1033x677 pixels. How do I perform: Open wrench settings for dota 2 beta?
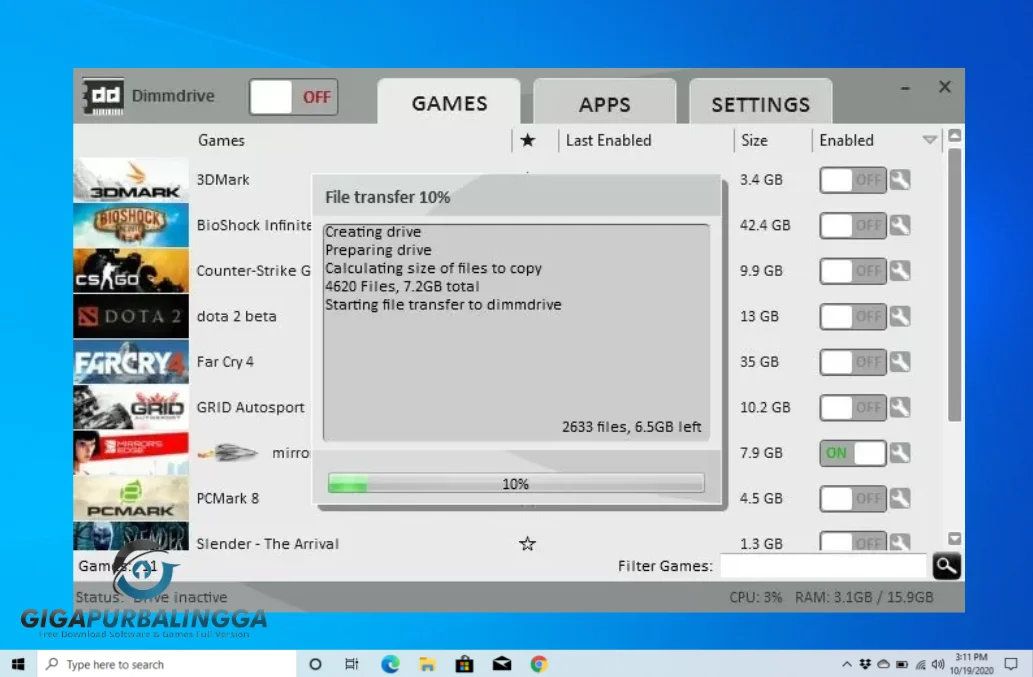pos(900,316)
